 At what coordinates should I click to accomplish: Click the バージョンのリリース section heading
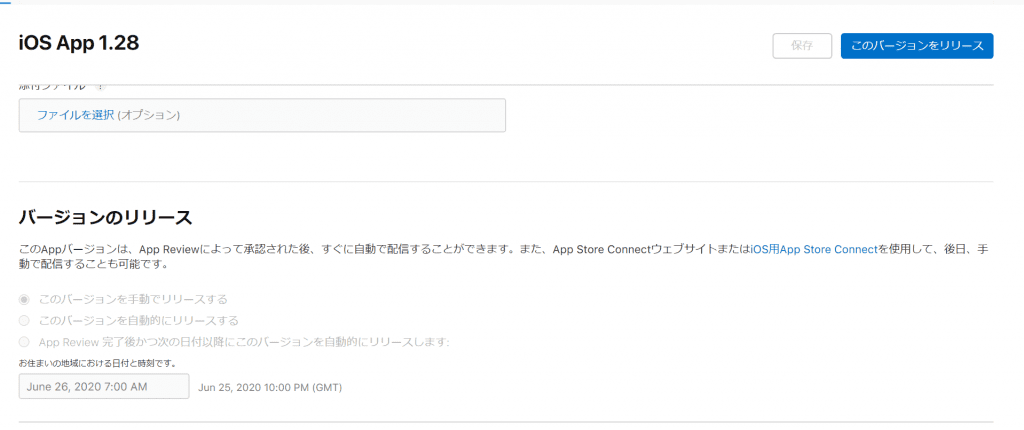click(x=106, y=217)
